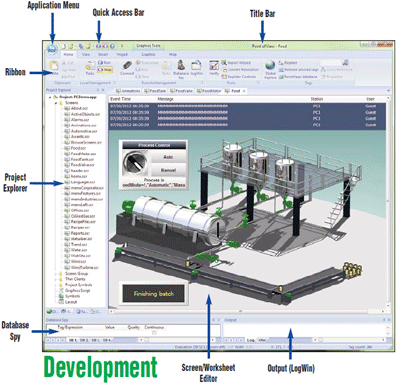Select Layout in Project Explorer

coord(68,302)
